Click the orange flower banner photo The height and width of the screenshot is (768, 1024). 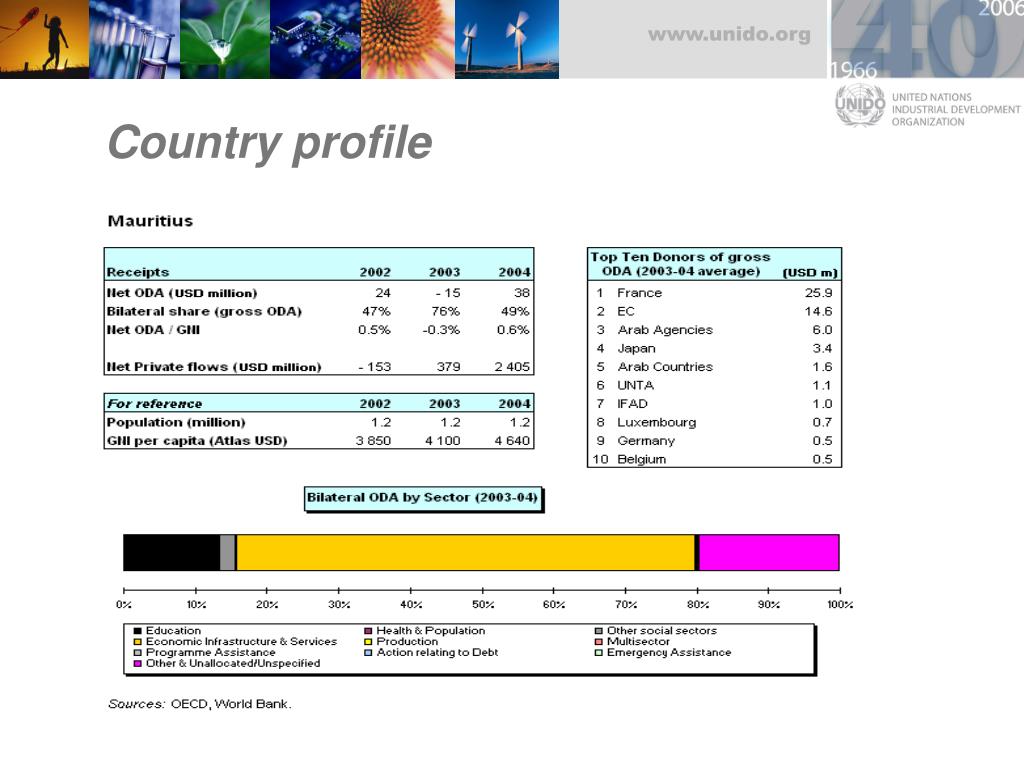tap(408, 39)
